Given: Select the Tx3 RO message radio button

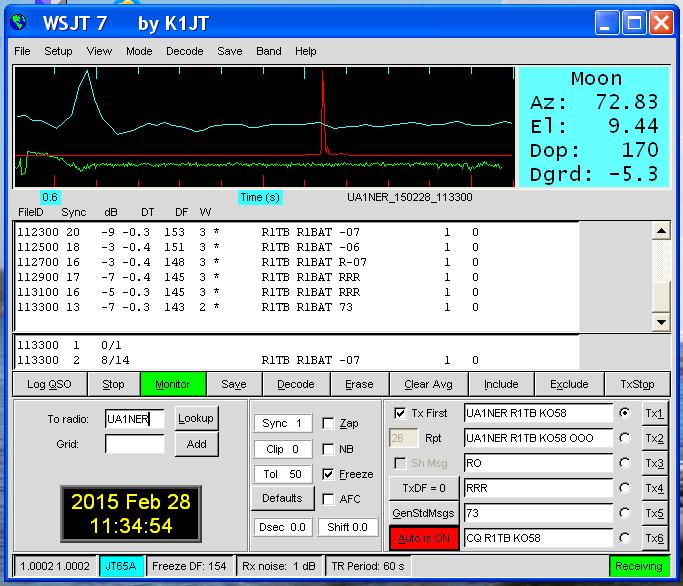Looking at the screenshot, I should point(626,463).
